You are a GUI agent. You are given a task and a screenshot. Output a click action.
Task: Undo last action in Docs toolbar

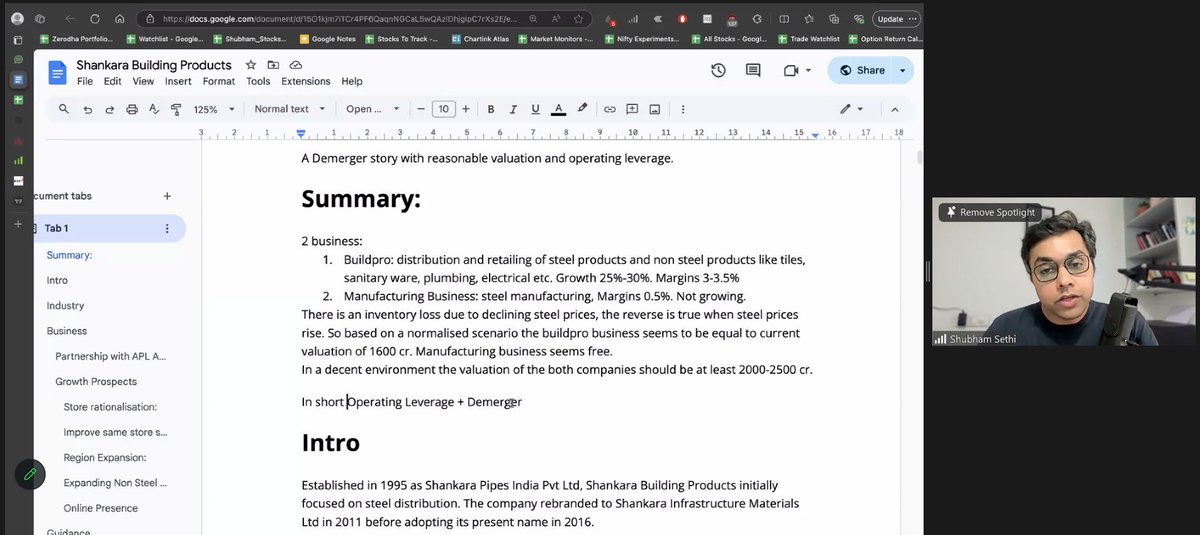87,109
